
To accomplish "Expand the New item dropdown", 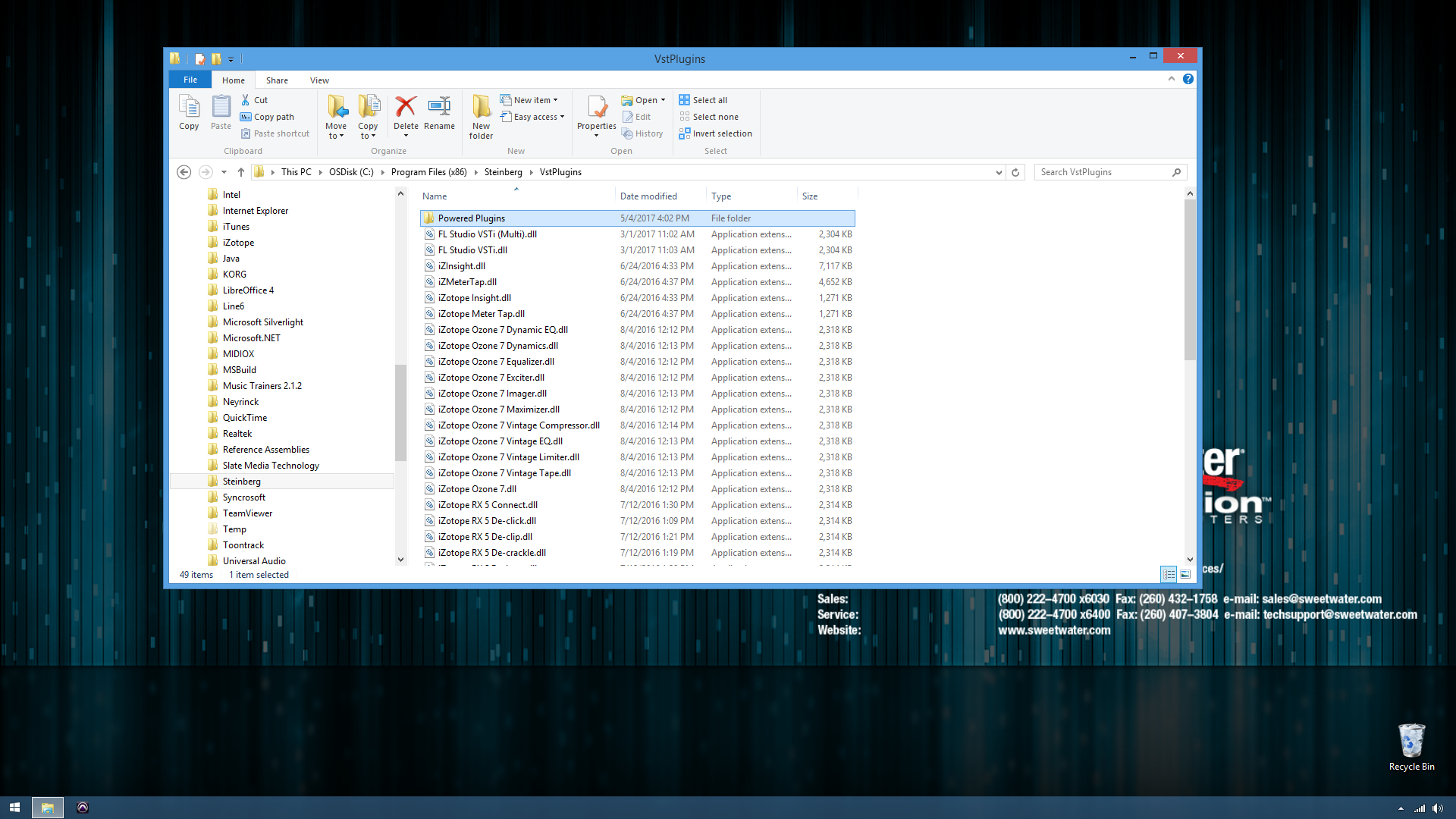I will click(529, 99).
